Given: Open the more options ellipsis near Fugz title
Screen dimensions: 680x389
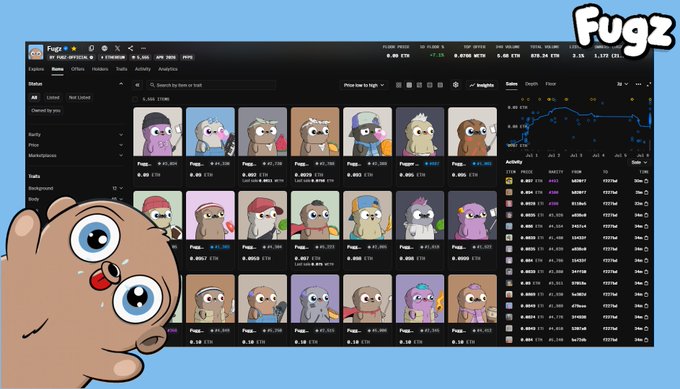Looking at the screenshot, I should (x=144, y=48).
